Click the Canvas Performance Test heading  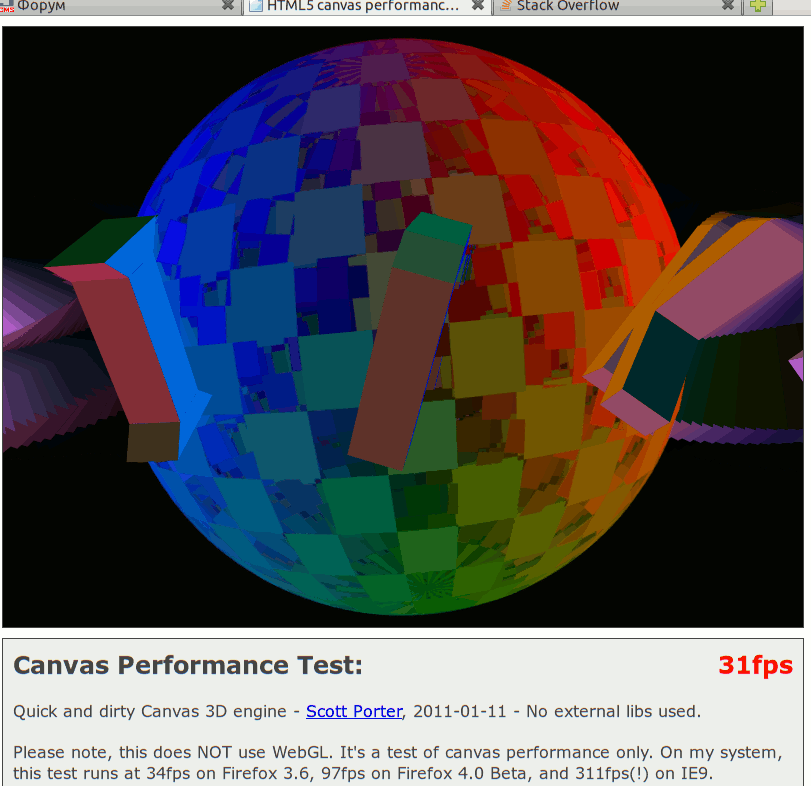188,666
